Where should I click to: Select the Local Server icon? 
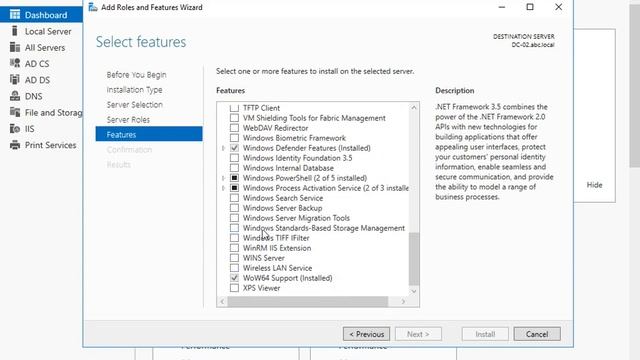(15, 31)
